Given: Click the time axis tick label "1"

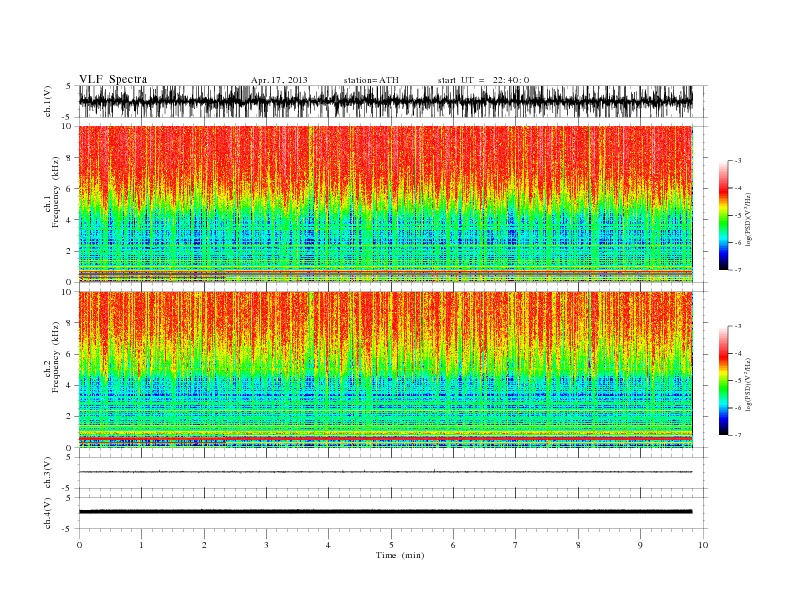Looking at the screenshot, I should [x=141, y=545].
